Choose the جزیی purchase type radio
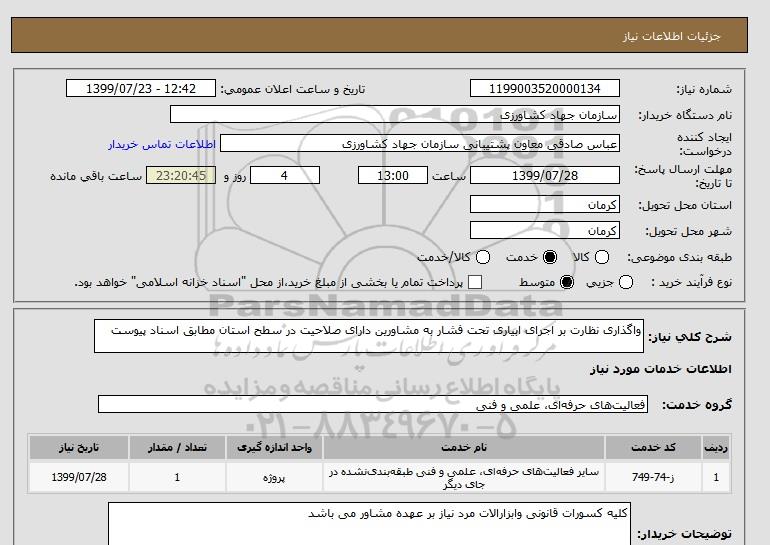 [626, 282]
